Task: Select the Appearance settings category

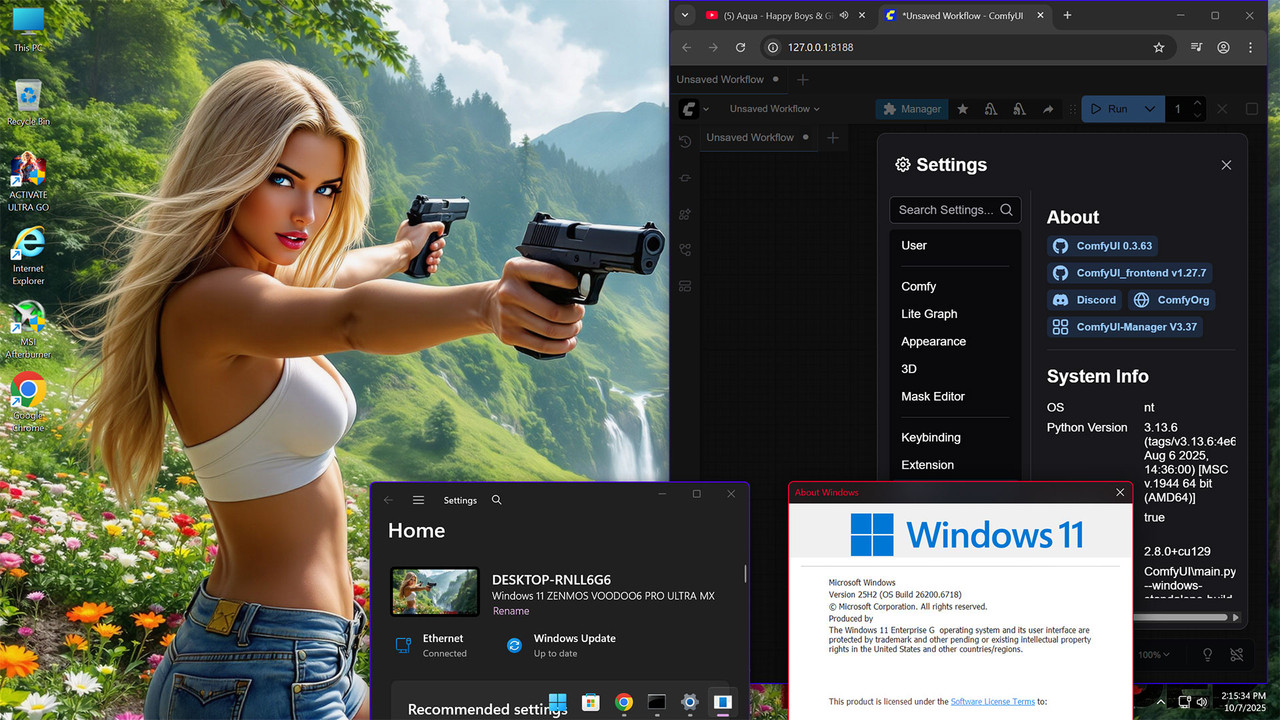Action: pyautogui.click(x=955, y=341)
